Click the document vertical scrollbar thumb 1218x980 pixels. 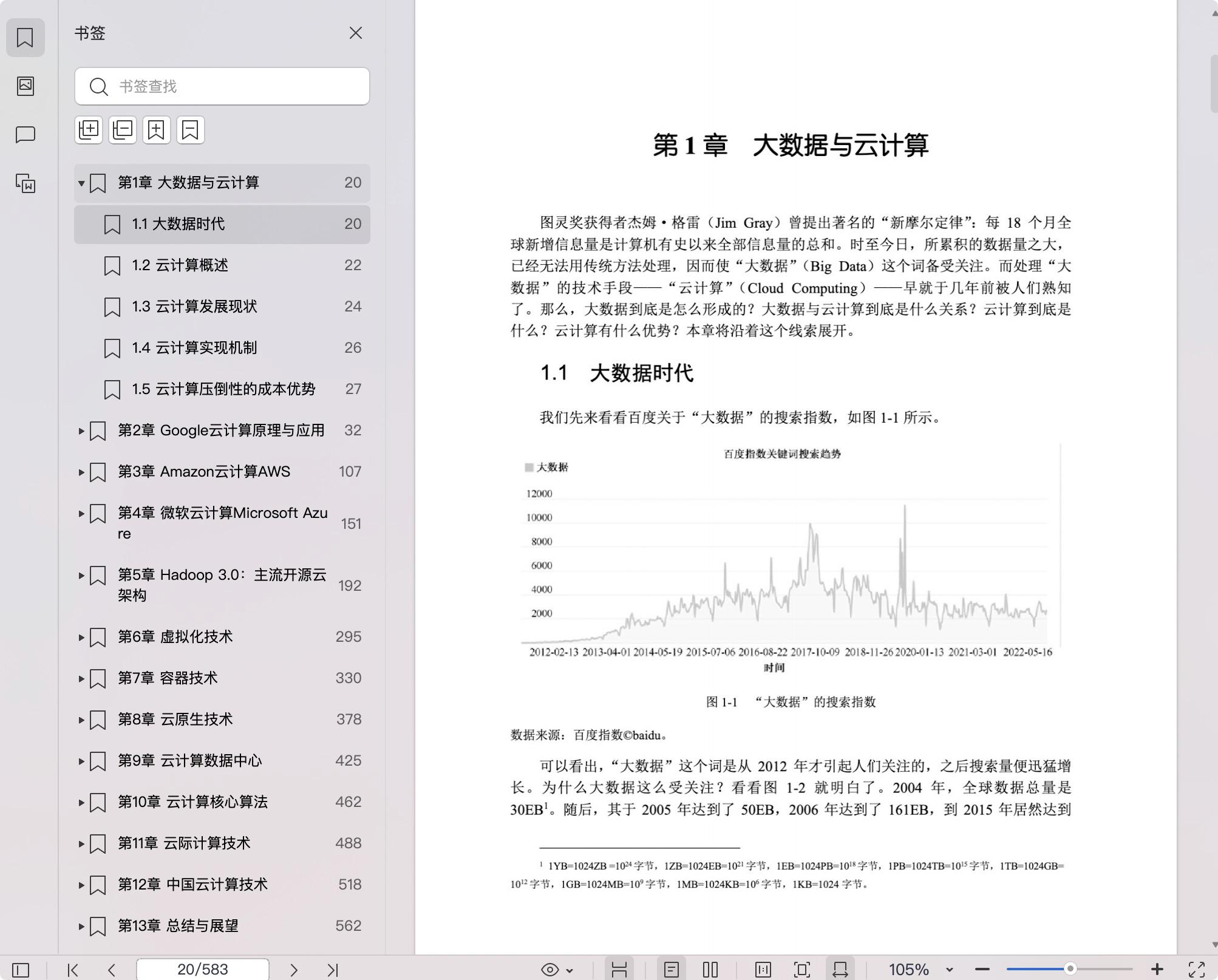(1214, 83)
